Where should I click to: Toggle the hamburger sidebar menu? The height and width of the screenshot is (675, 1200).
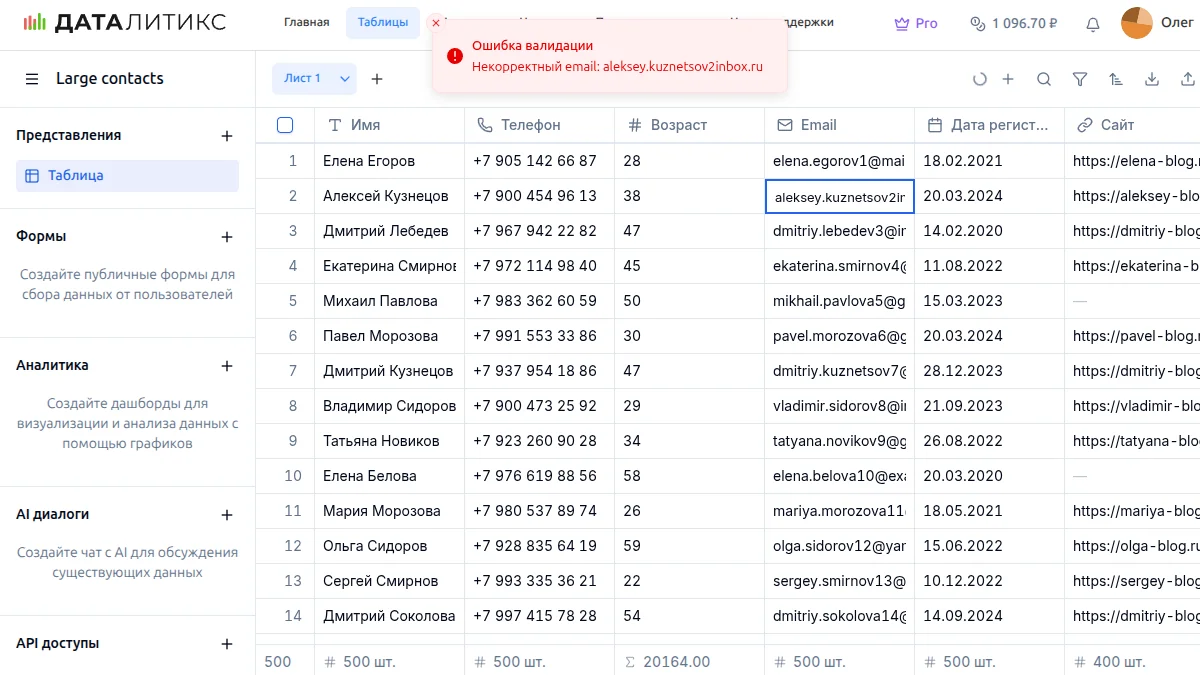pos(32,79)
